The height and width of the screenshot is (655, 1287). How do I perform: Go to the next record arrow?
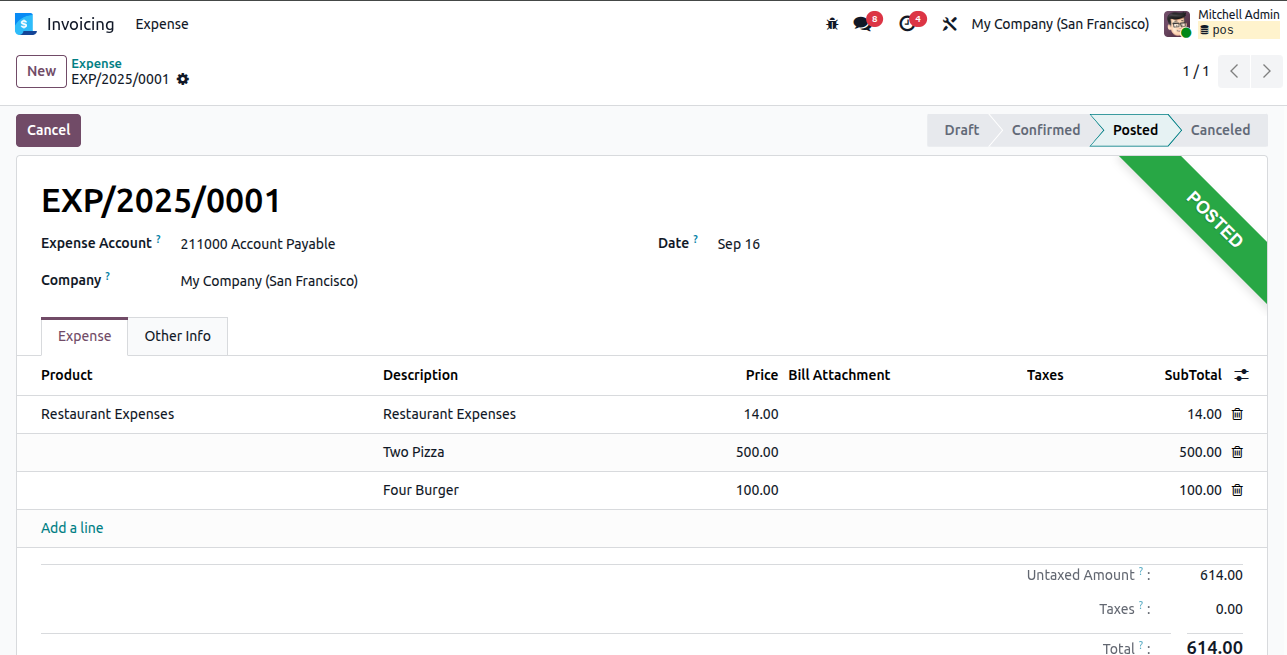click(x=1267, y=71)
